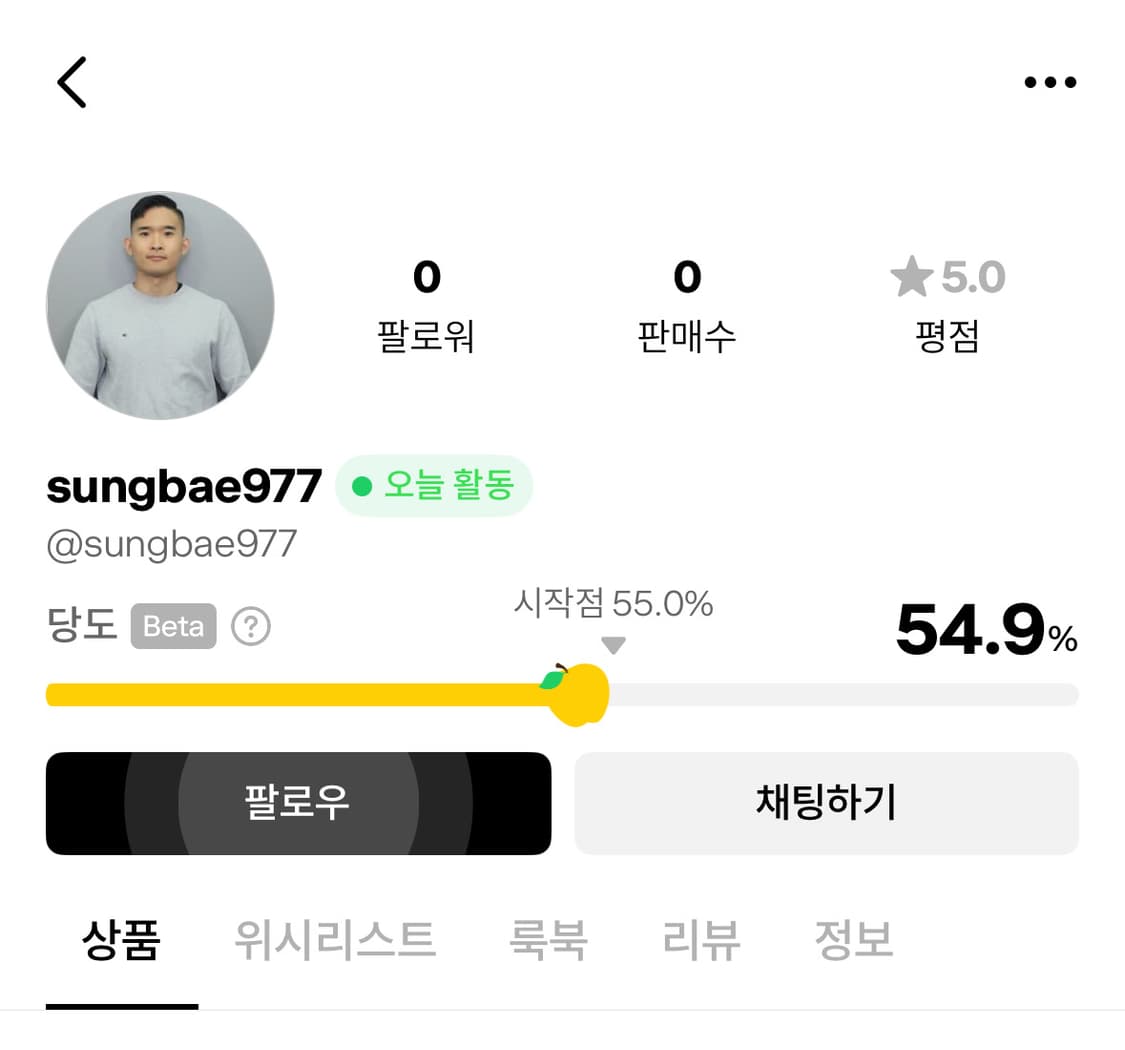Tap the question mark help icon beside 당도
This screenshot has width=1125, height=1050.
251,626
